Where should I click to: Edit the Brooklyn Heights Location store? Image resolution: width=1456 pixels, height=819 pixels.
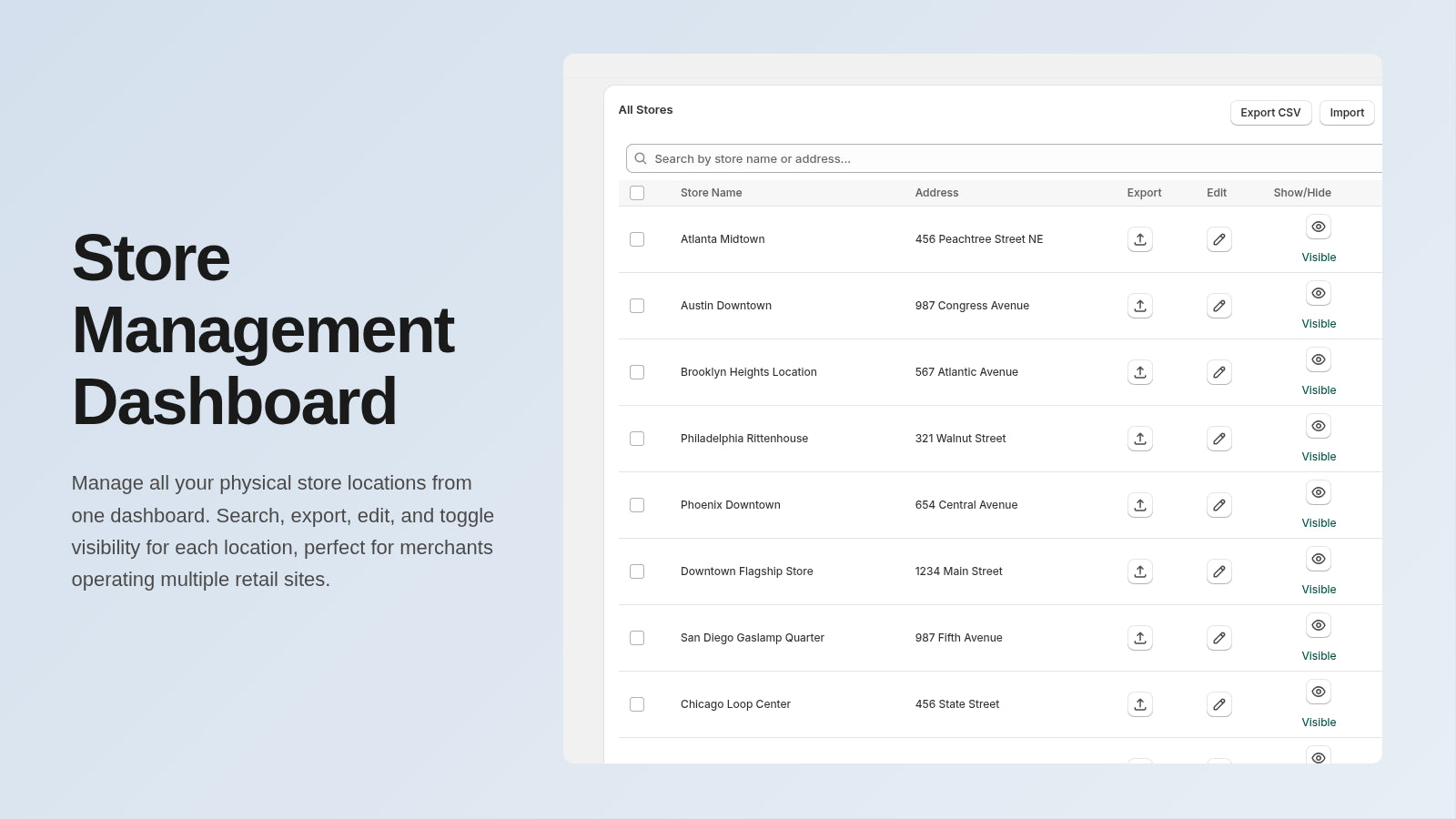[1219, 372]
